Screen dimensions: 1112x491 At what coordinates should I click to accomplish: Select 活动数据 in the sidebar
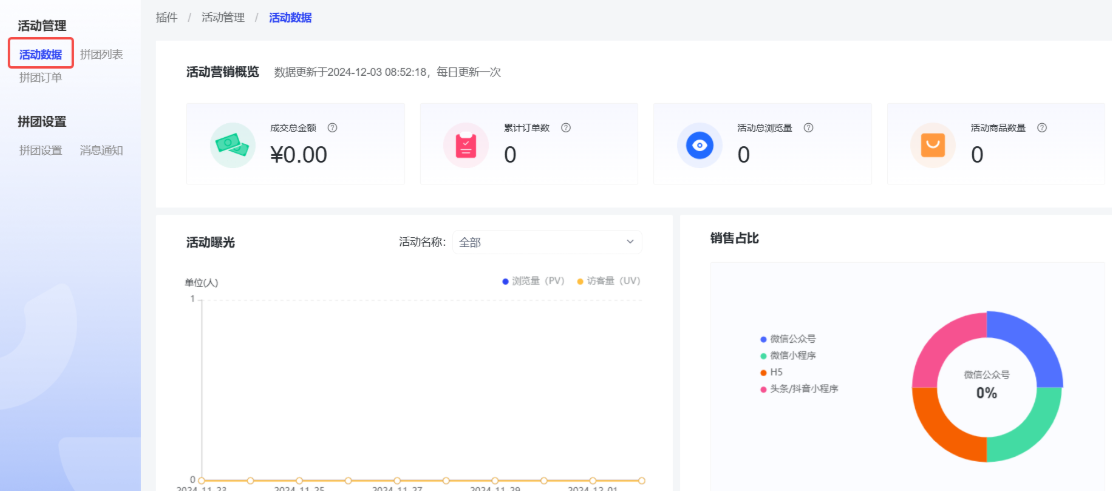pos(41,54)
